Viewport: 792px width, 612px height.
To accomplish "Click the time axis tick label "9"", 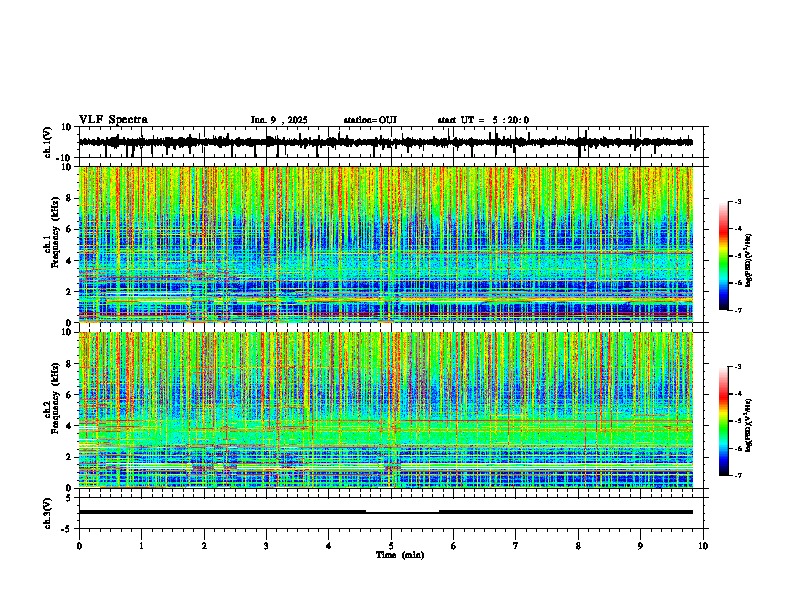I will [640, 546].
